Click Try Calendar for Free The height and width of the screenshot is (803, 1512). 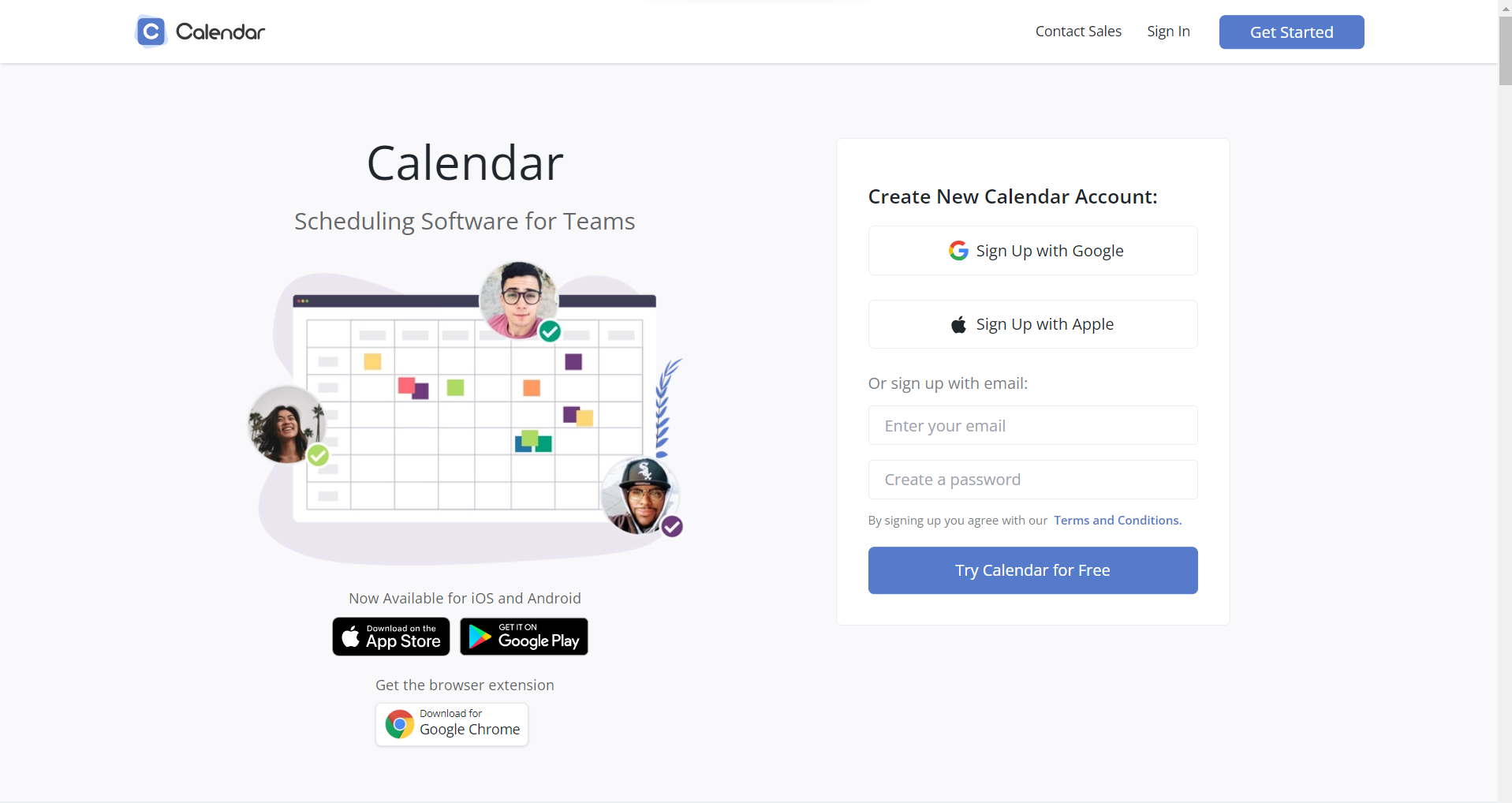click(1032, 570)
